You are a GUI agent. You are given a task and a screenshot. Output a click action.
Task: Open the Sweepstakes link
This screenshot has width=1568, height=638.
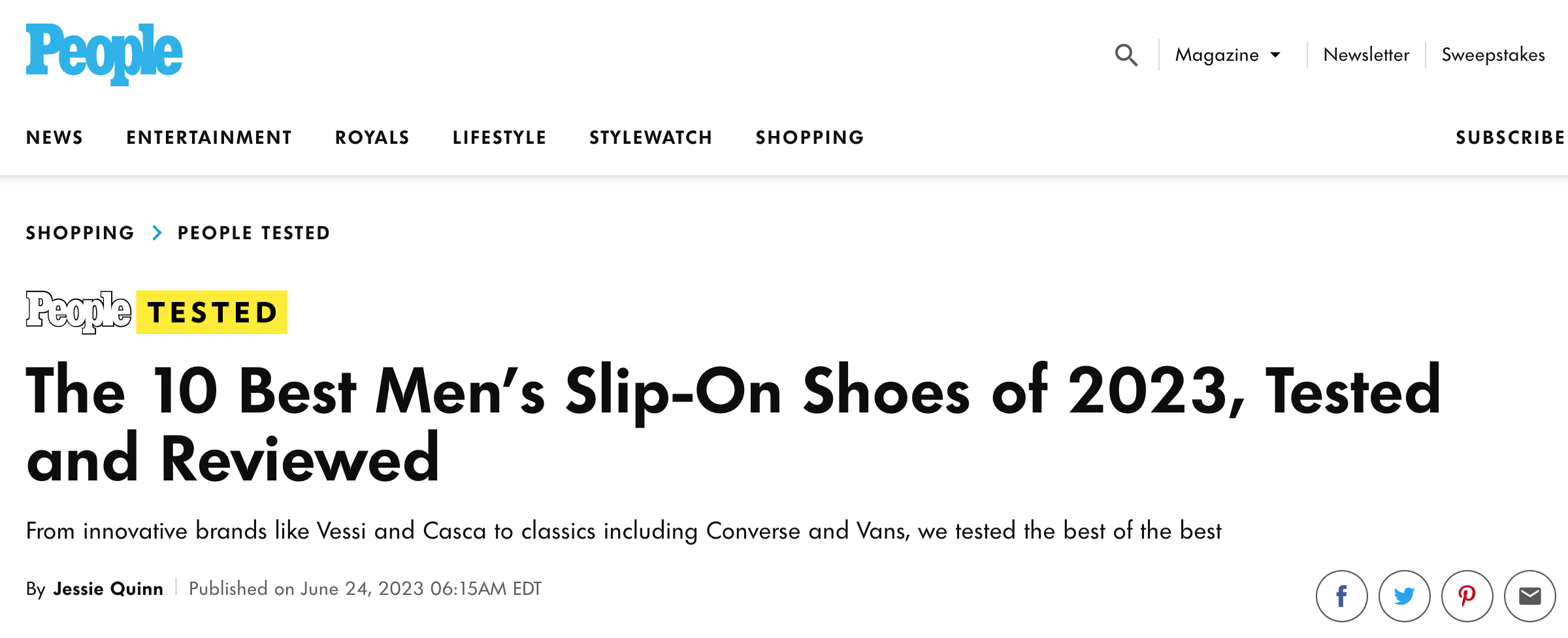tap(1493, 55)
